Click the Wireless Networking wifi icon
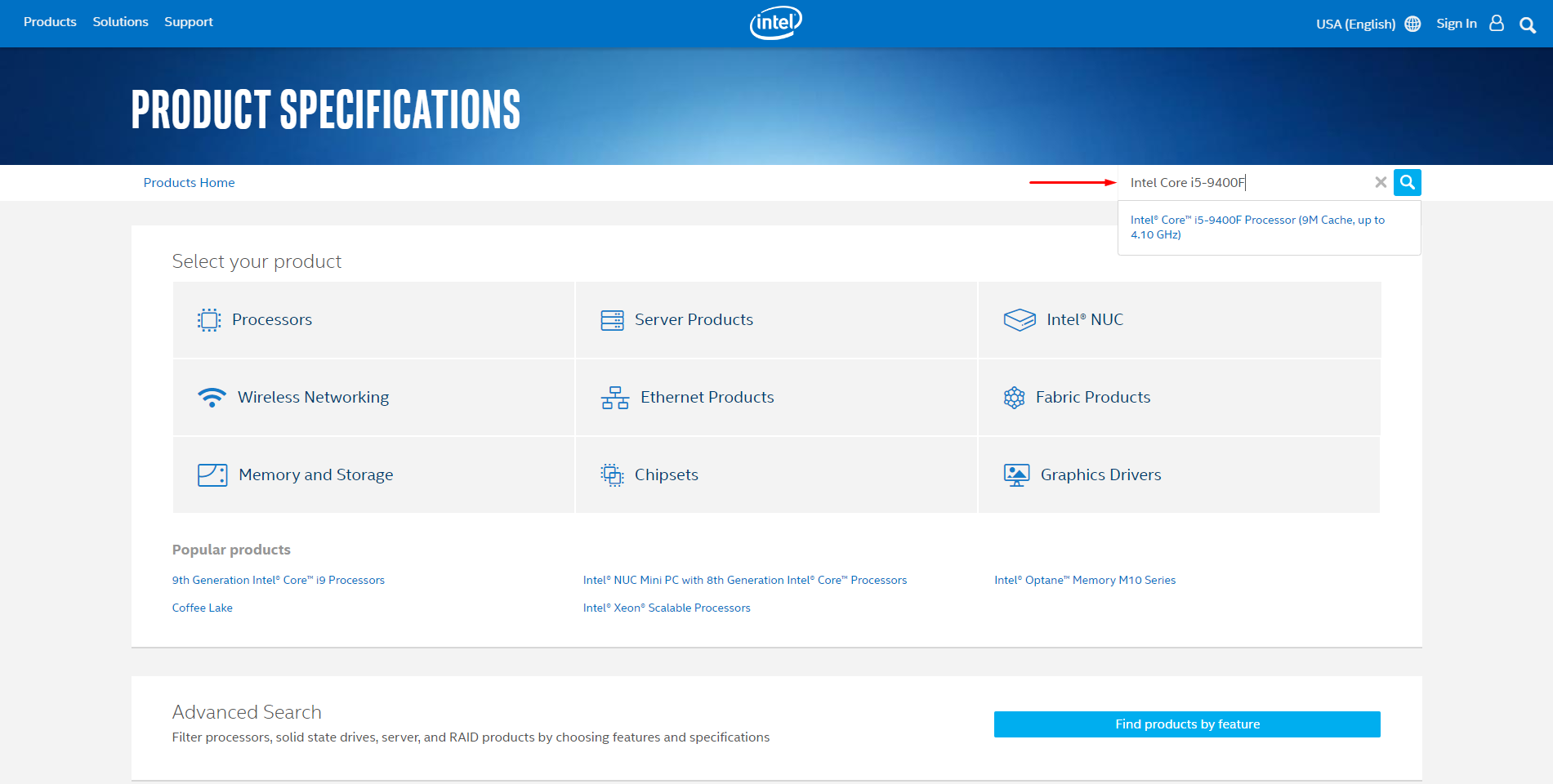The height and width of the screenshot is (784, 1553). pyautogui.click(x=212, y=398)
